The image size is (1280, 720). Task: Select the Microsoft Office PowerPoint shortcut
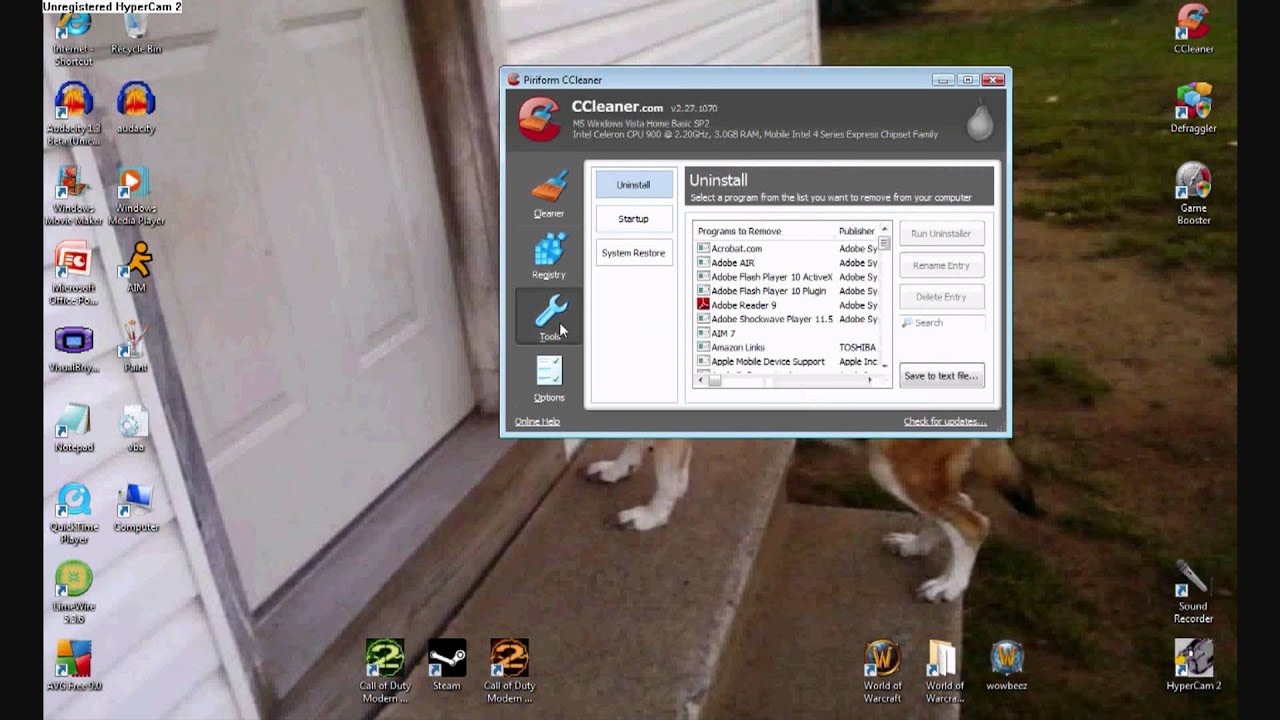pyautogui.click(x=73, y=273)
